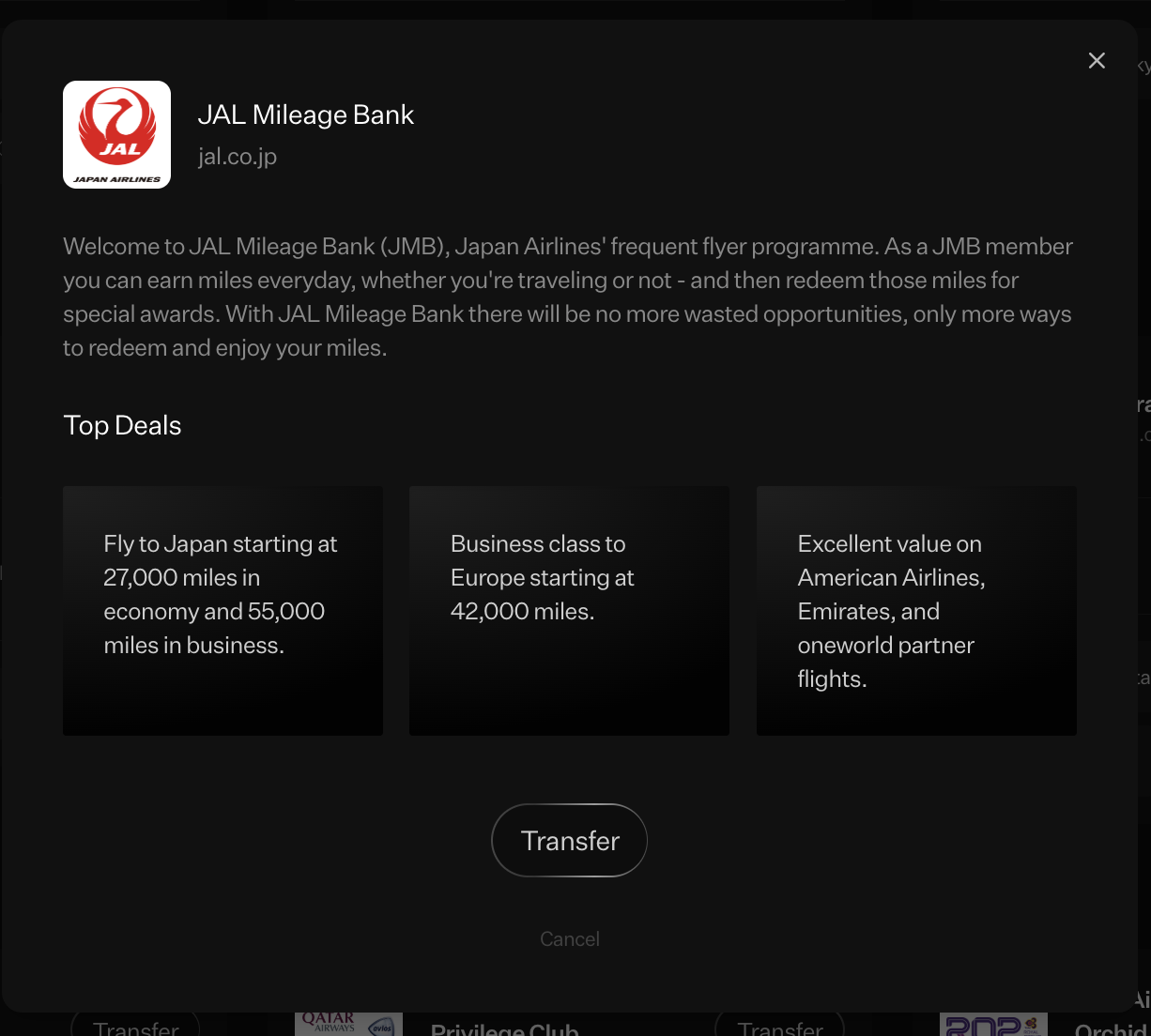Click the JMB welcome description paragraph
This screenshot has height=1036, width=1151.
click(x=567, y=297)
